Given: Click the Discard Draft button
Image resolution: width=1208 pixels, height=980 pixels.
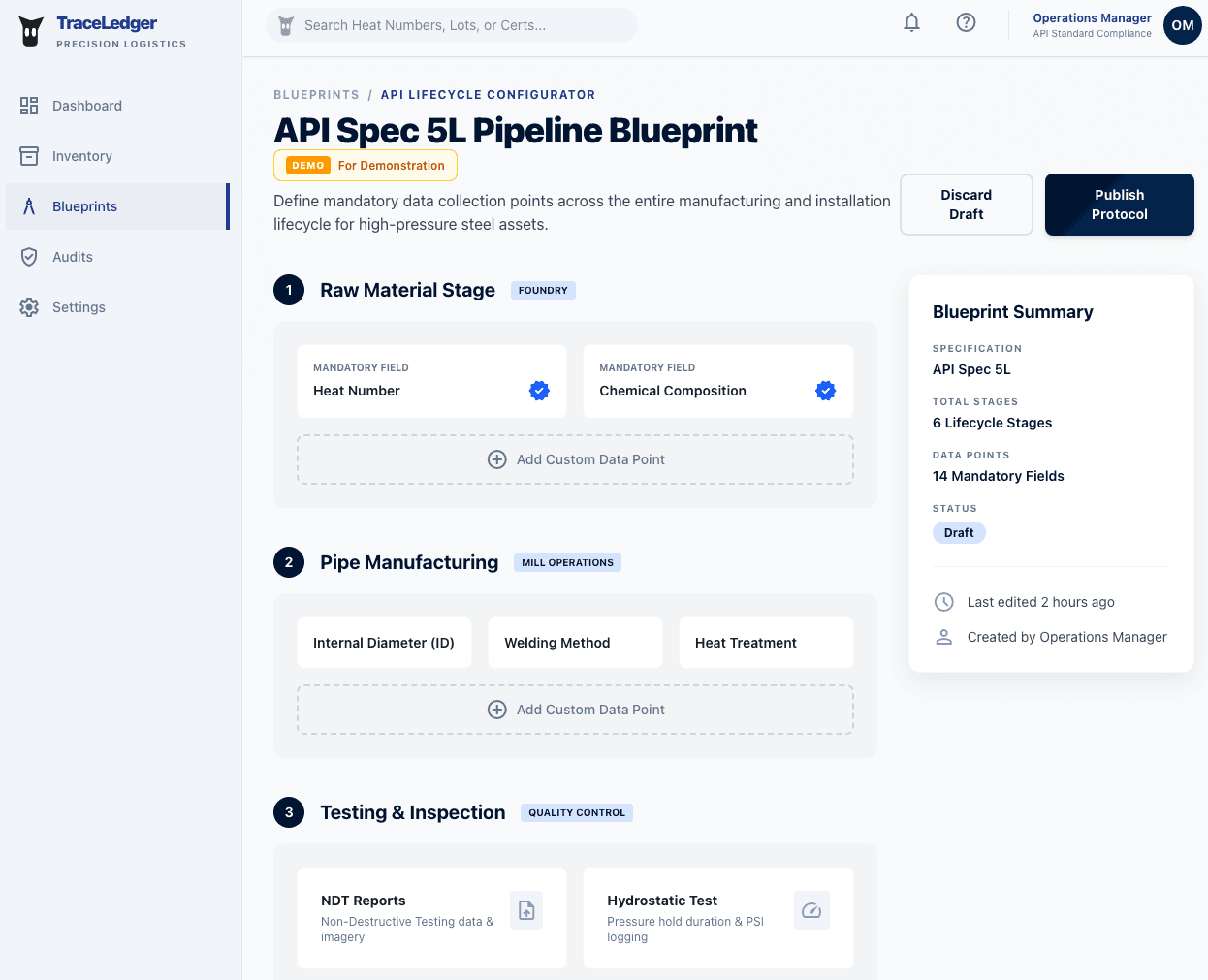Looking at the screenshot, I should point(967,205).
